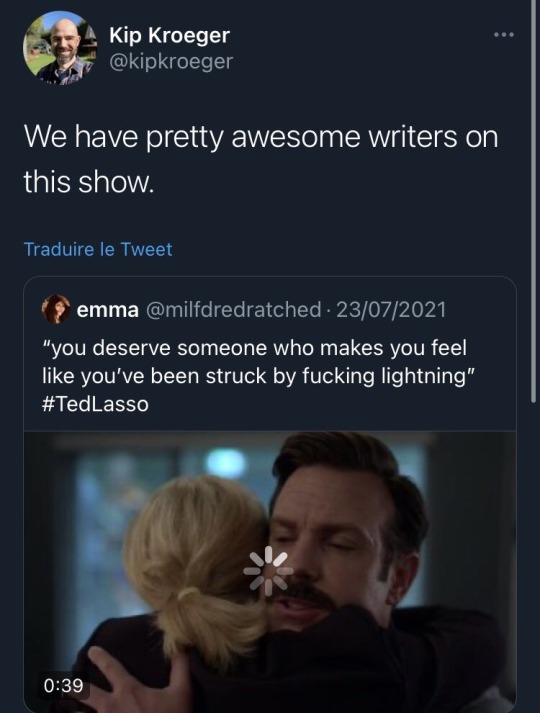
Task: Open the quoted tweet date 23/07/2021
Action: [391, 310]
